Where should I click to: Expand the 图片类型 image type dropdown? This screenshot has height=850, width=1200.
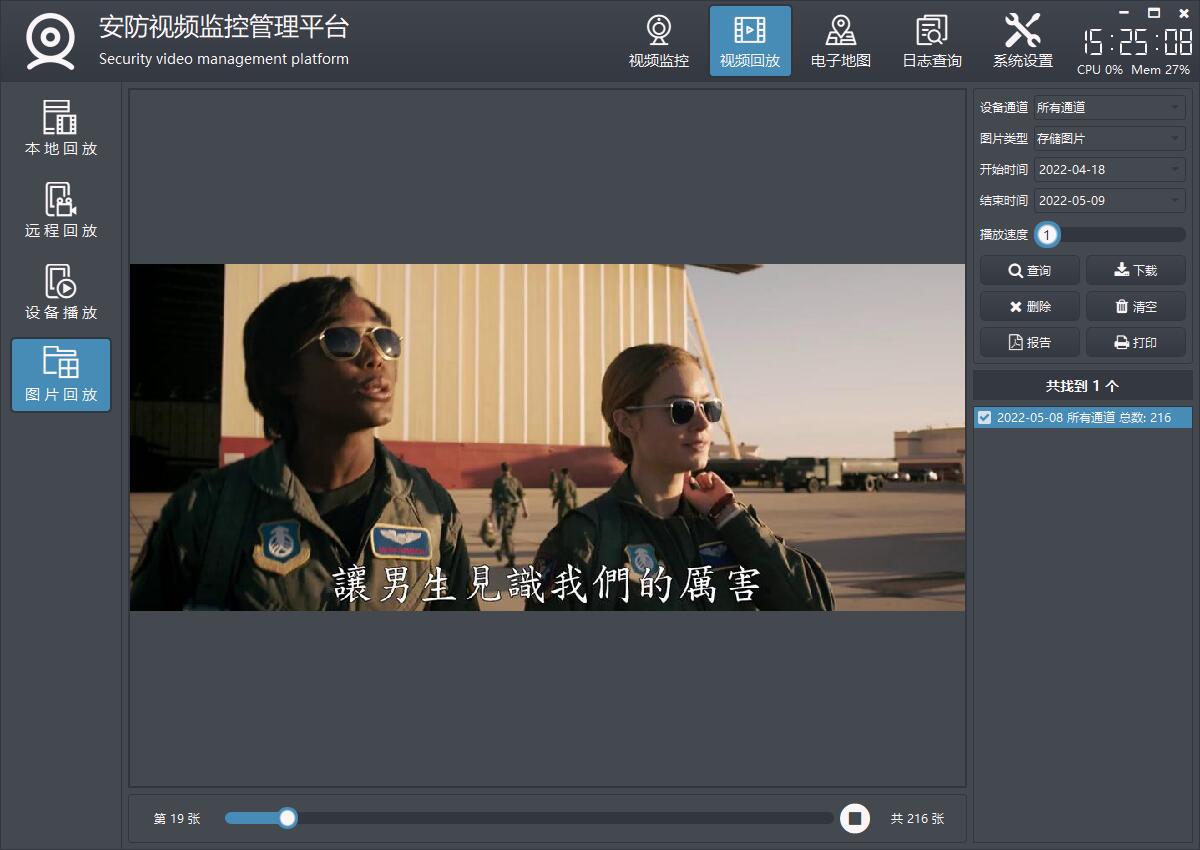(x=1109, y=138)
